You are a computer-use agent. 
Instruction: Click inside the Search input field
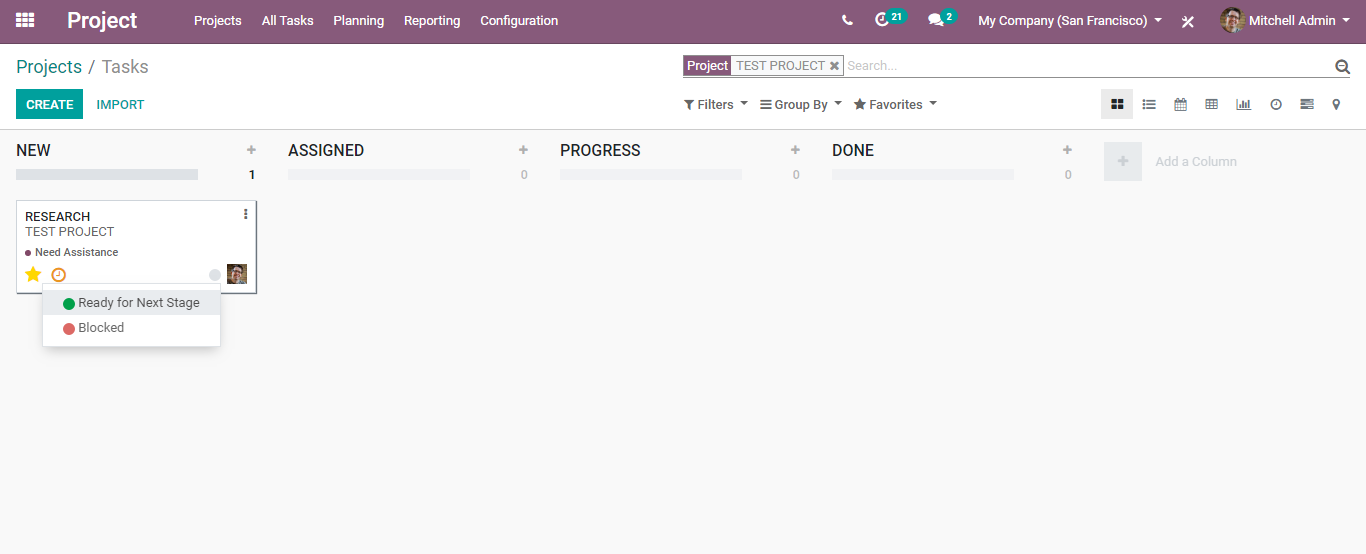(x=1088, y=66)
